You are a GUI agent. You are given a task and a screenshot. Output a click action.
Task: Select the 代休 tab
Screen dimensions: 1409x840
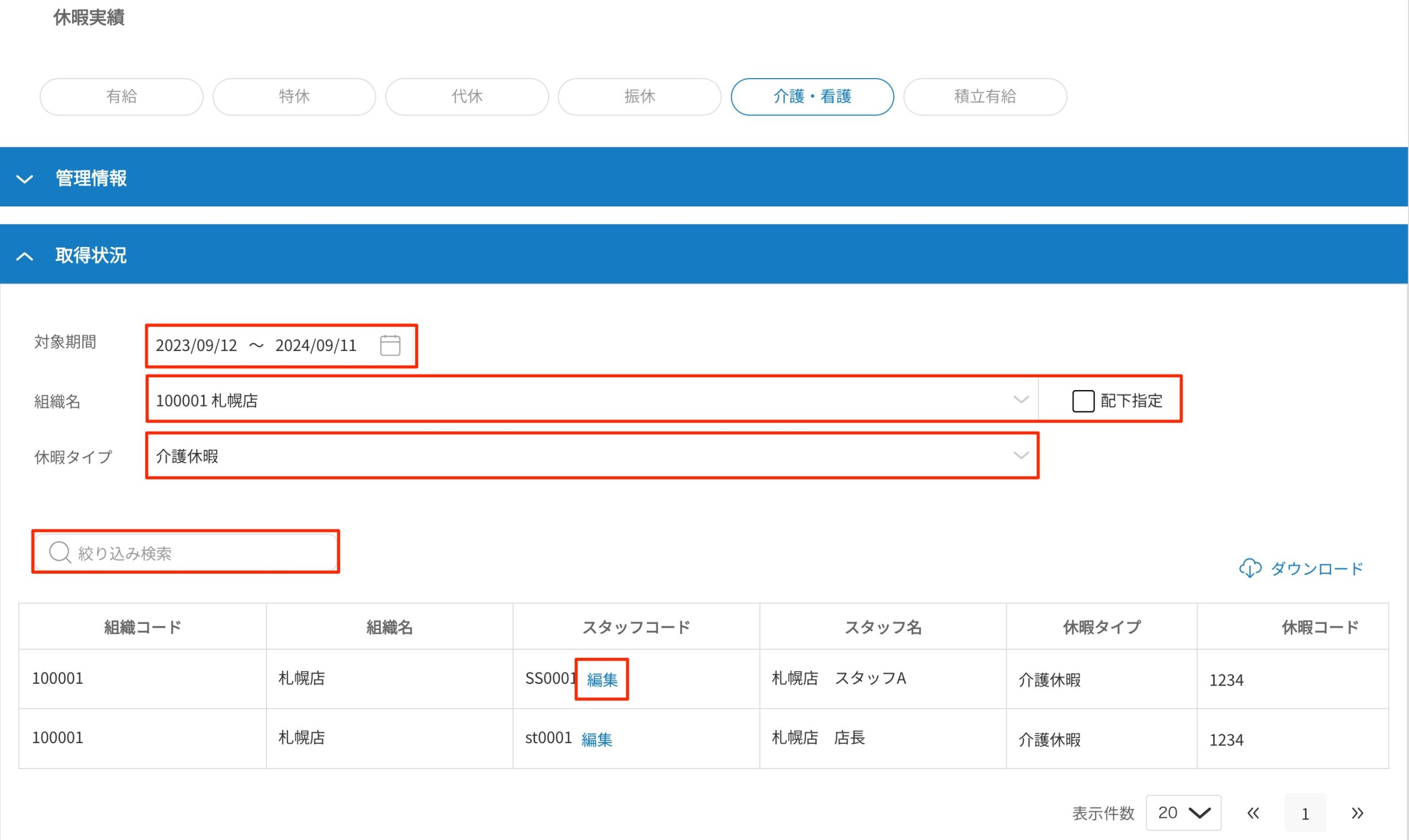467,97
